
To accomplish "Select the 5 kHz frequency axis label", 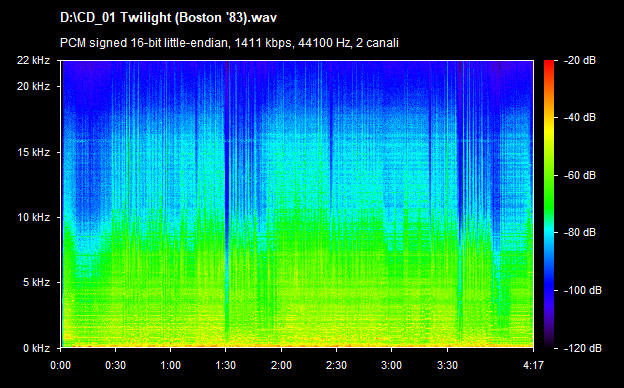I will click(x=36, y=283).
